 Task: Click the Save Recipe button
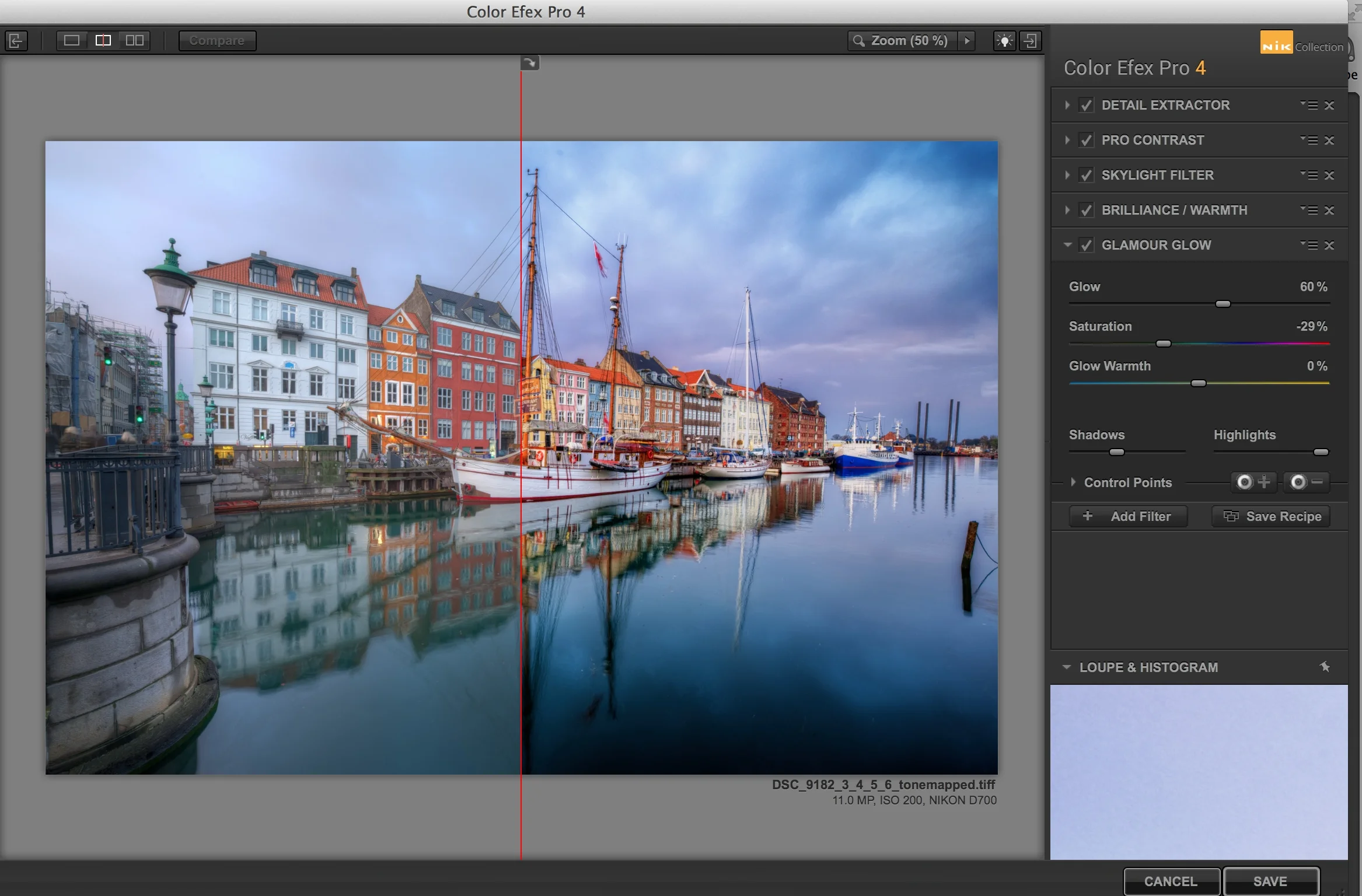[1271, 516]
